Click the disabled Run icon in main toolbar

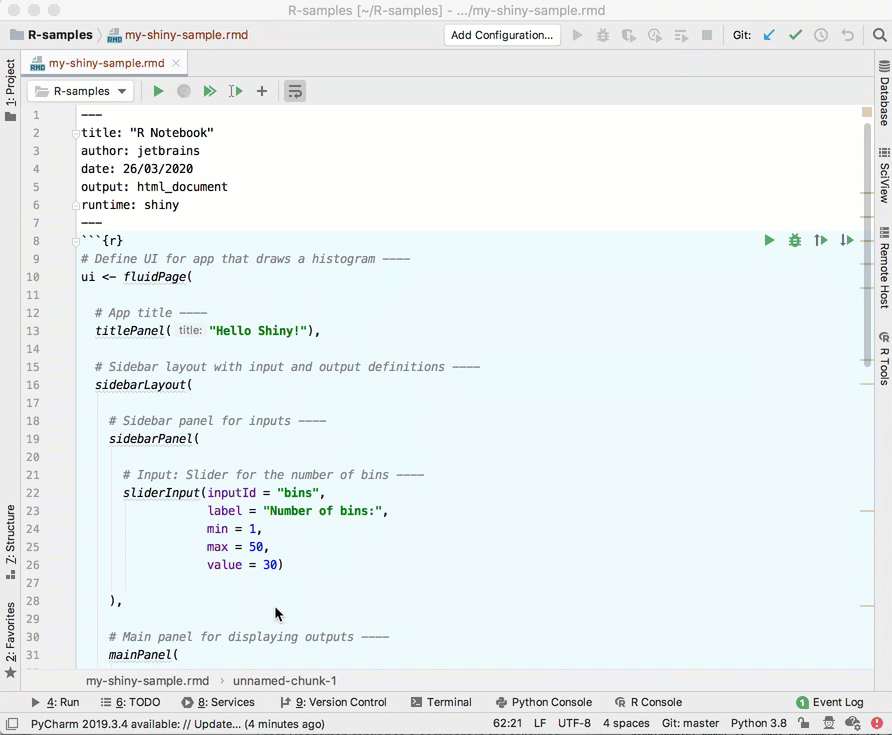coord(577,35)
